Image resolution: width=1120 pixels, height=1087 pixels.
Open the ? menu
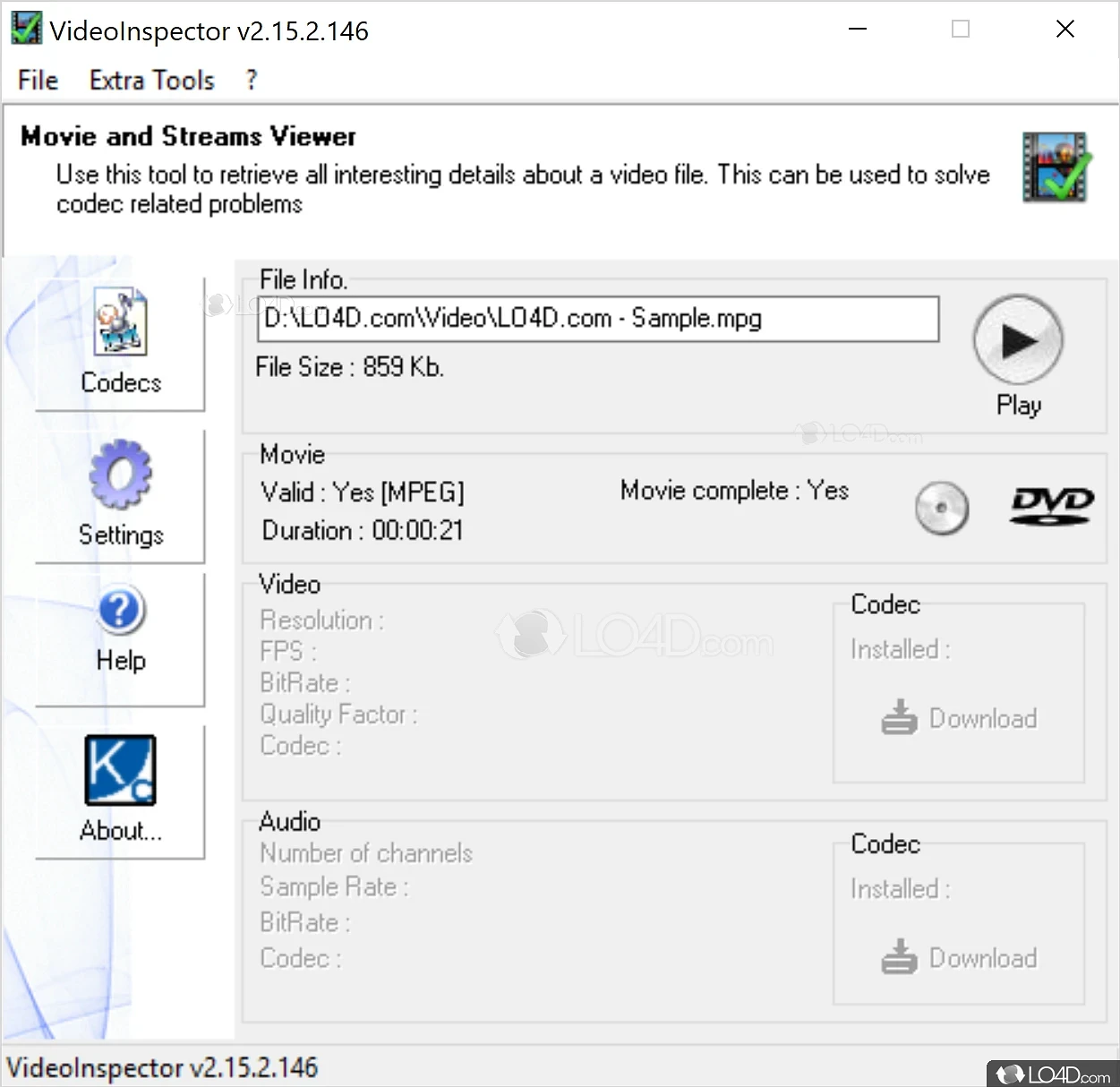click(251, 80)
